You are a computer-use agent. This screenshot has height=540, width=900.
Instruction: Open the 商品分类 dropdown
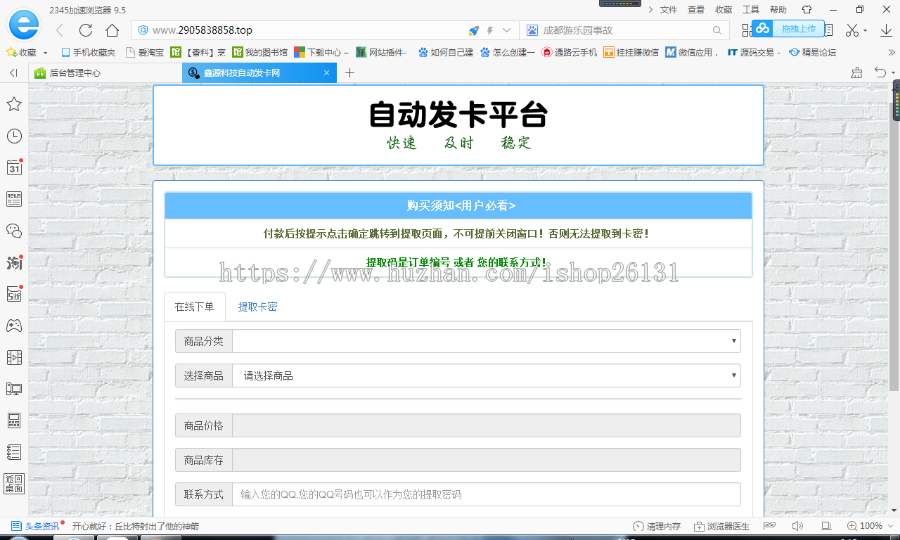486,341
